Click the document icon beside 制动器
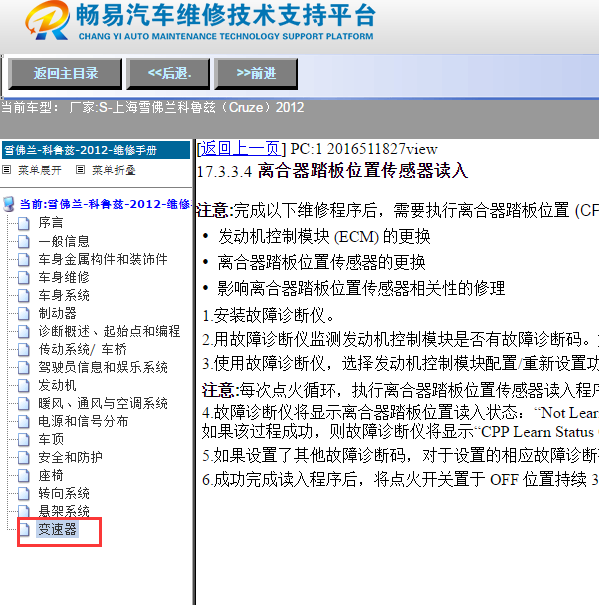This screenshot has width=599, height=605. [x=24, y=314]
